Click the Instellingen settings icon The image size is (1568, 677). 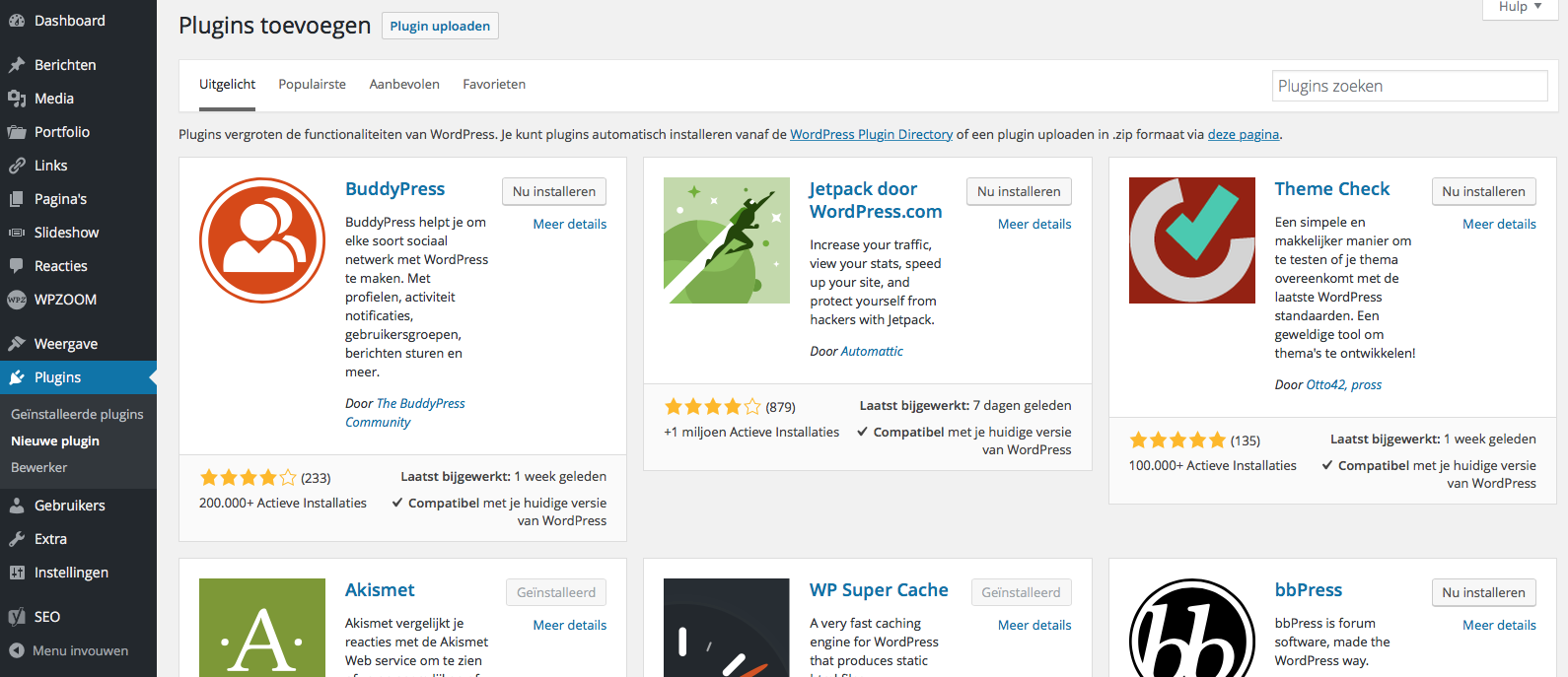[x=17, y=573]
